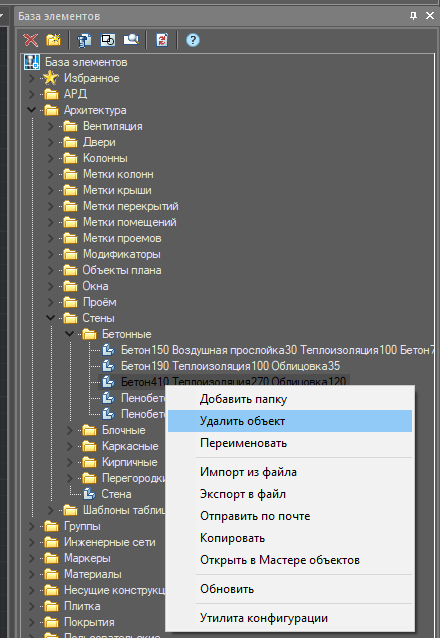Select the Метки перекрытий tree row

(131, 206)
